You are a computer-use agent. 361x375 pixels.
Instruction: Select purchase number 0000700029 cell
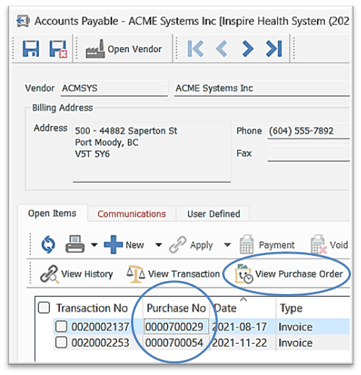coord(176,327)
